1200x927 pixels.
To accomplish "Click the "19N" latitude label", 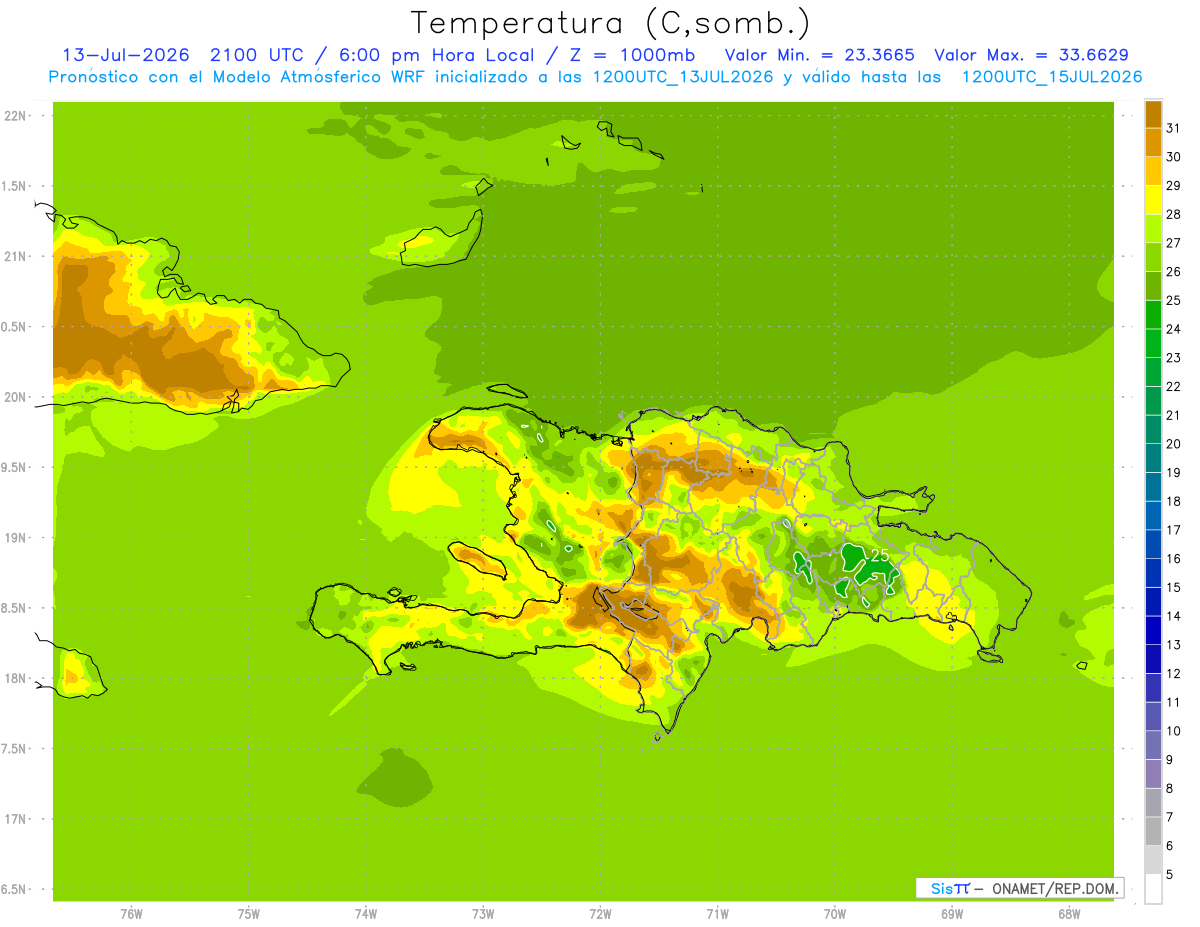I will click(14, 538).
